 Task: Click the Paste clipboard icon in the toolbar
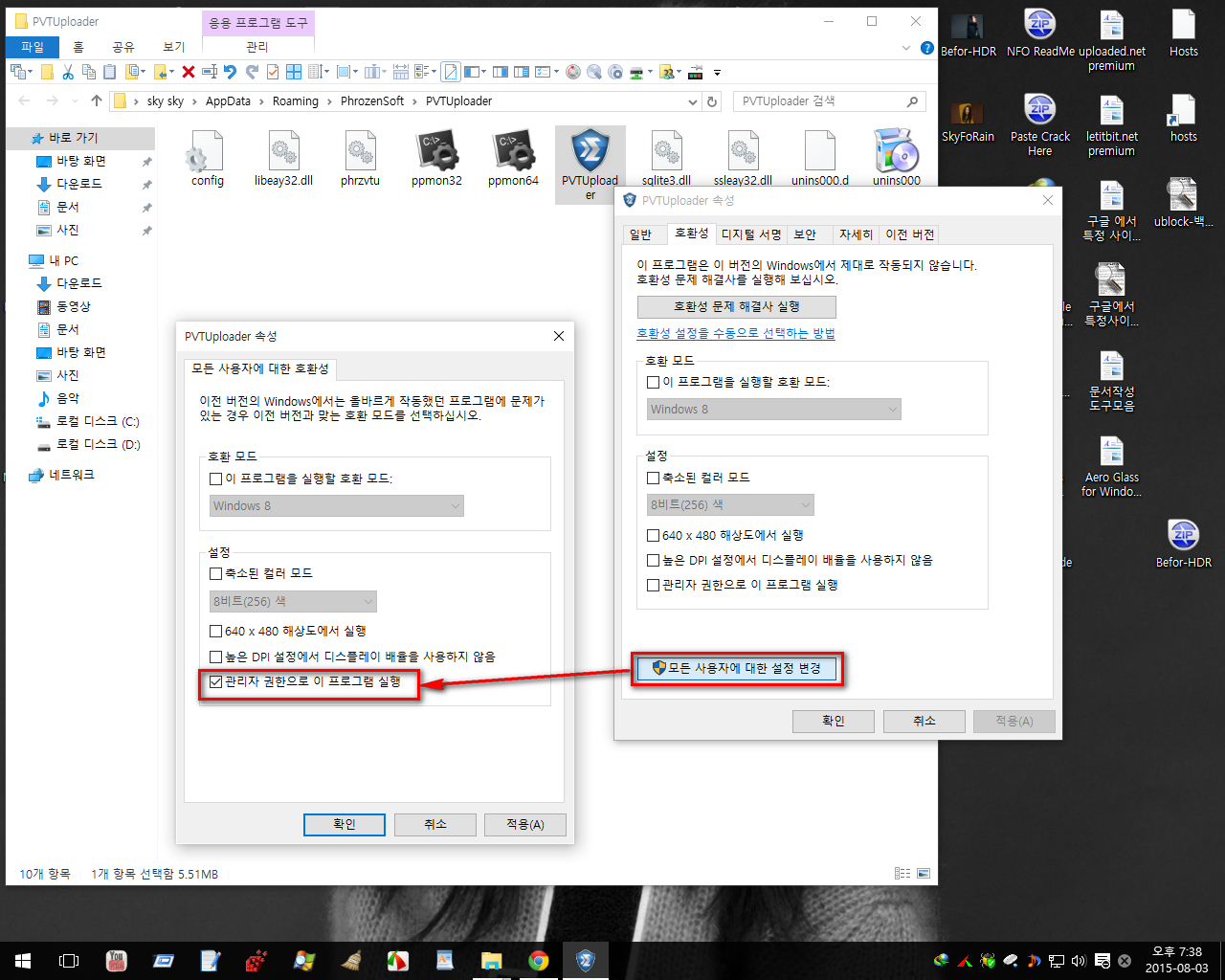109,72
